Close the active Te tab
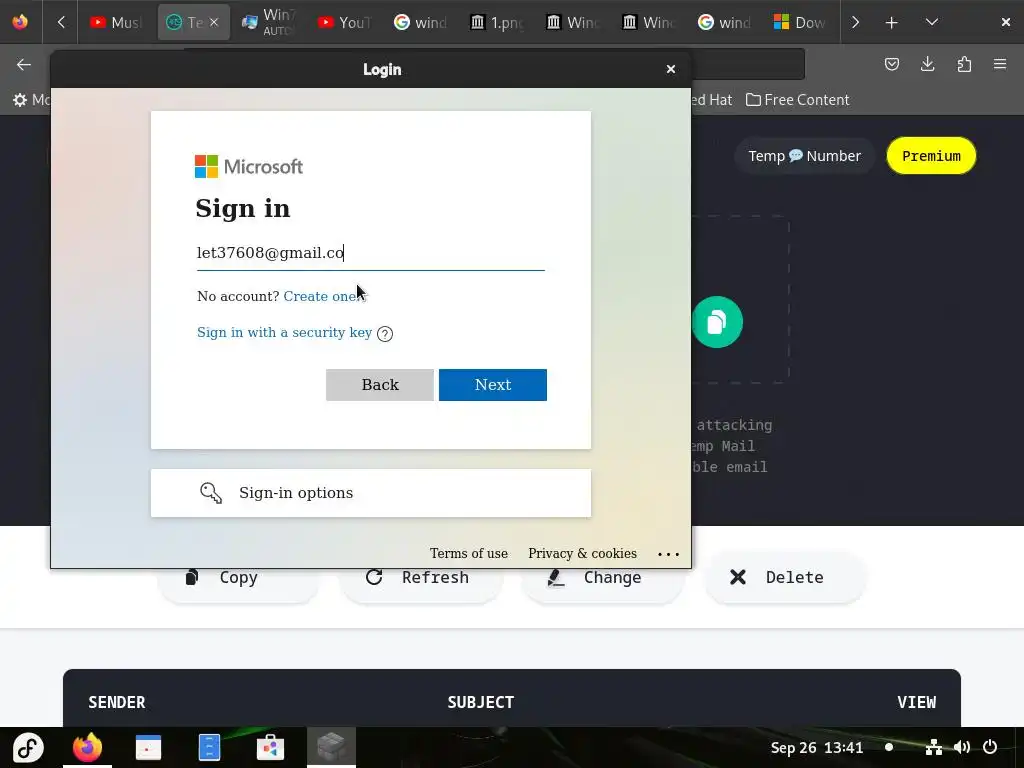This screenshot has width=1024, height=768. point(214,22)
